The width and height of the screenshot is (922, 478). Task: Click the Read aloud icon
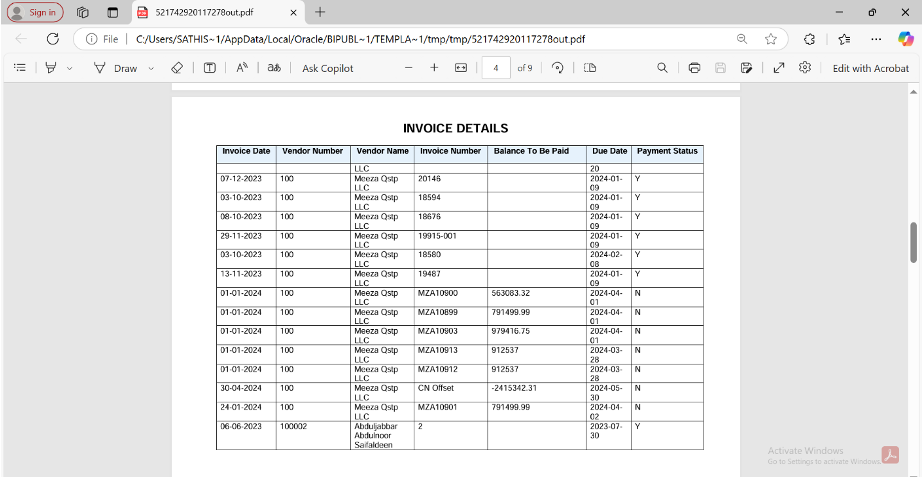242,68
